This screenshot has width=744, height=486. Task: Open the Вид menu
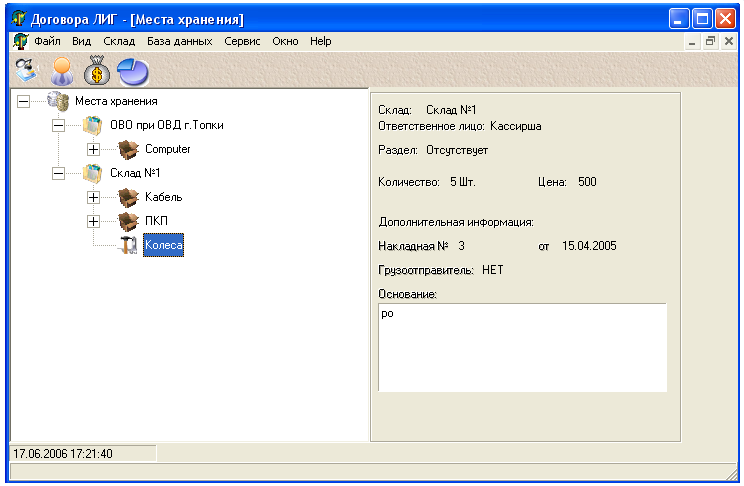pos(82,41)
